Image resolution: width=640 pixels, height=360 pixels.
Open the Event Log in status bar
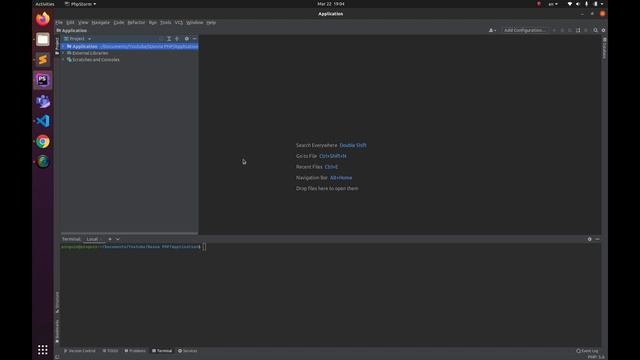click(587, 351)
